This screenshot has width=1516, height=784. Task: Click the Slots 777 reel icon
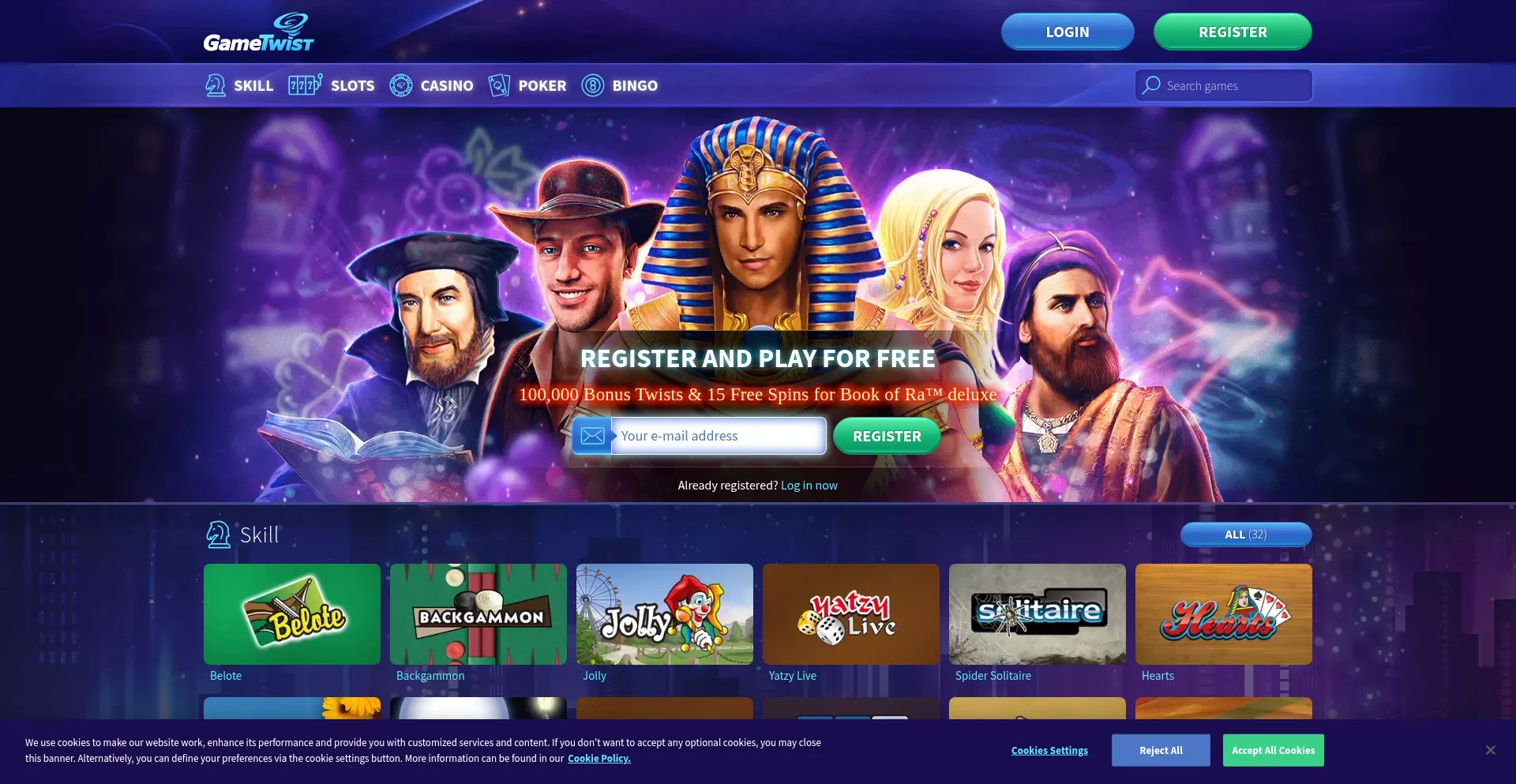point(305,85)
